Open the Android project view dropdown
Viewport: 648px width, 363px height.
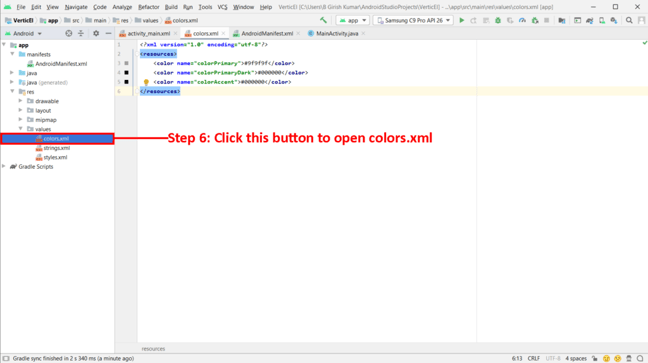pyautogui.click(x=24, y=33)
